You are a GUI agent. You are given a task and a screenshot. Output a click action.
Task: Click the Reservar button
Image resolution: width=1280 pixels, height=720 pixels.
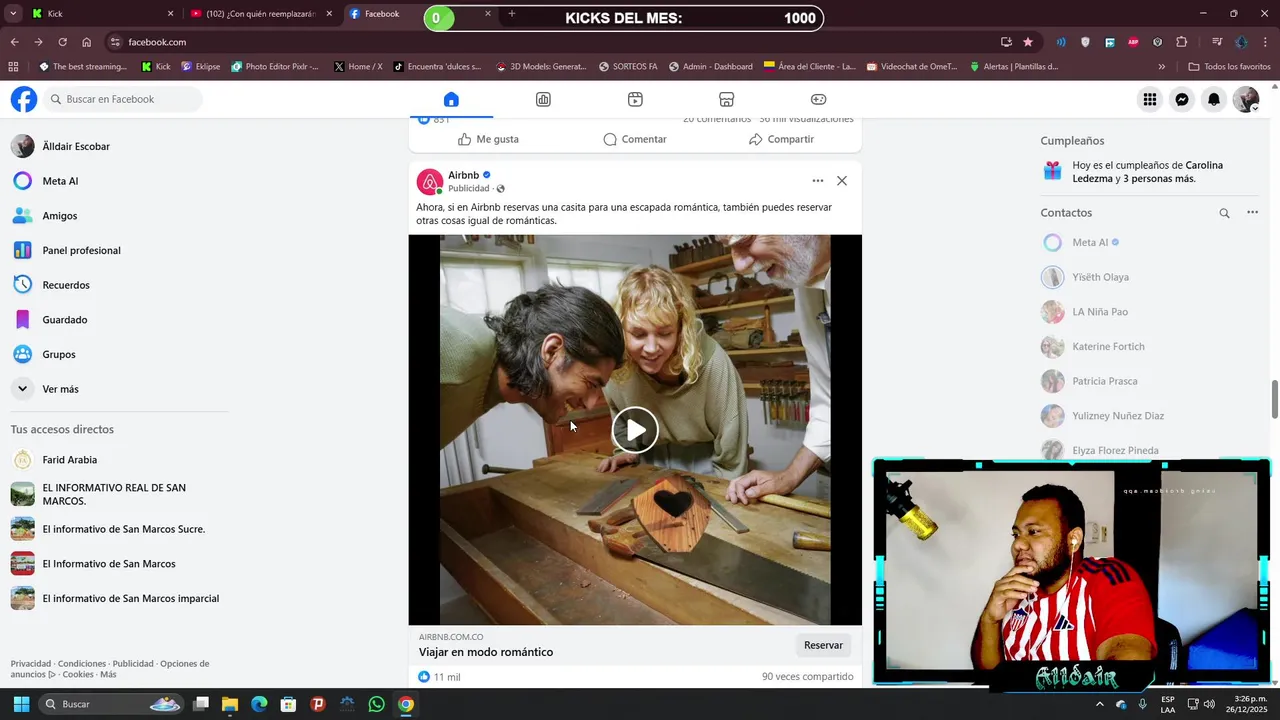click(x=823, y=645)
